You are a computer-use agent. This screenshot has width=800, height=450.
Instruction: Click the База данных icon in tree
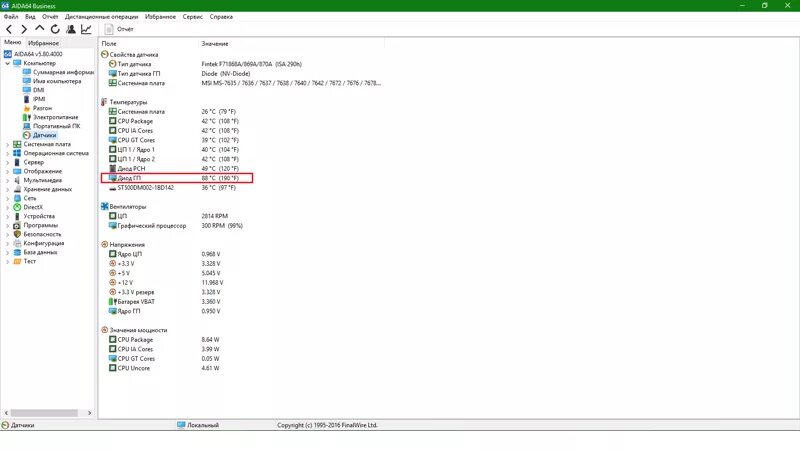(17, 252)
